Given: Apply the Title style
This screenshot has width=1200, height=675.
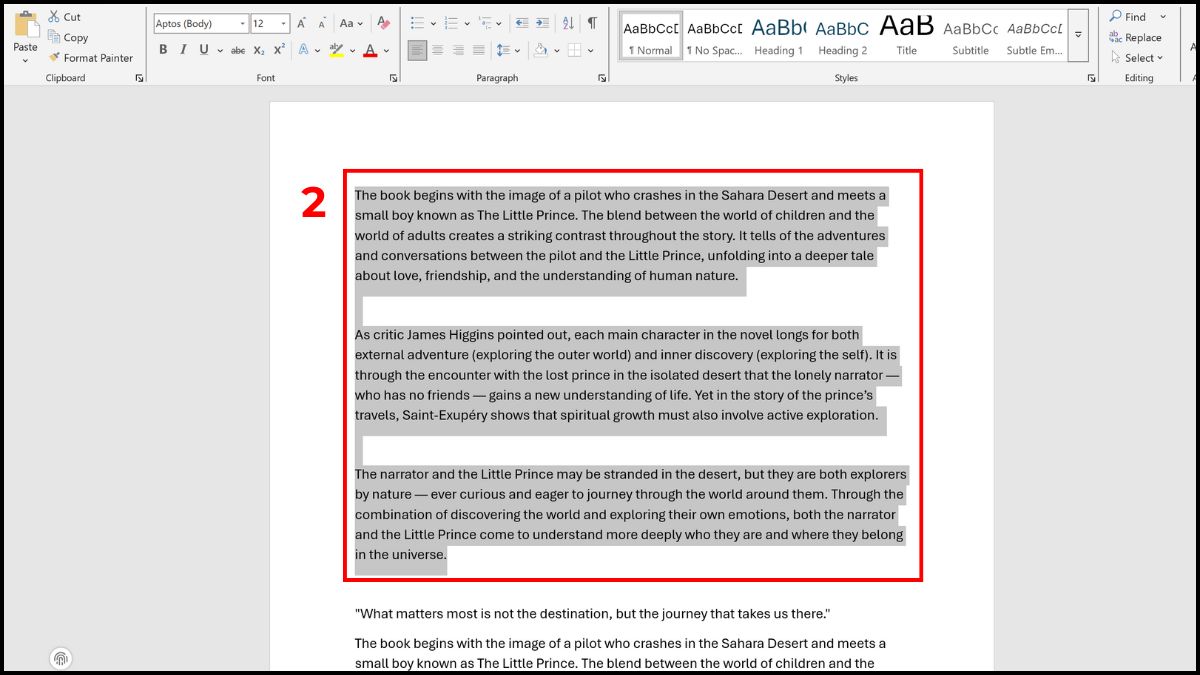Looking at the screenshot, I should 906,37.
